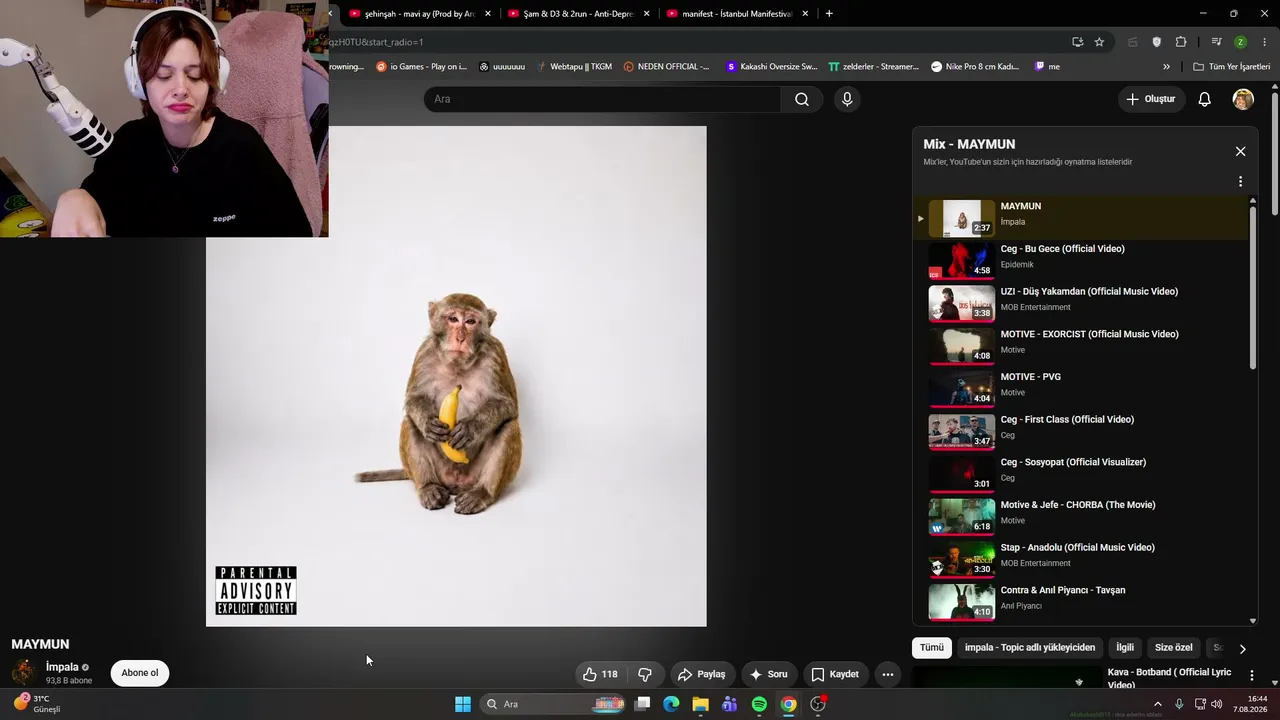Open a new browser tab
Image resolution: width=1280 pixels, height=720 pixels.
tap(829, 14)
